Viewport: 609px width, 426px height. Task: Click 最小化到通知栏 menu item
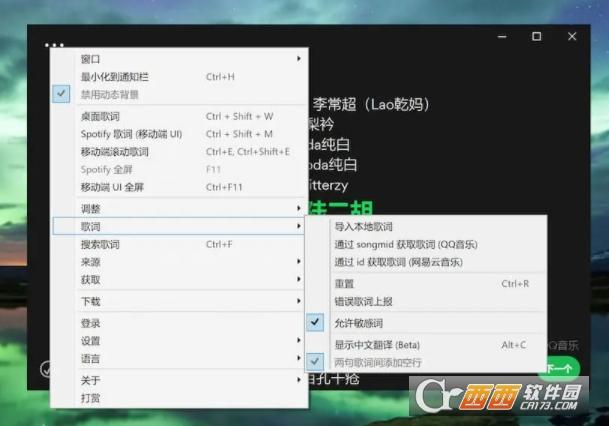[115, 76]
